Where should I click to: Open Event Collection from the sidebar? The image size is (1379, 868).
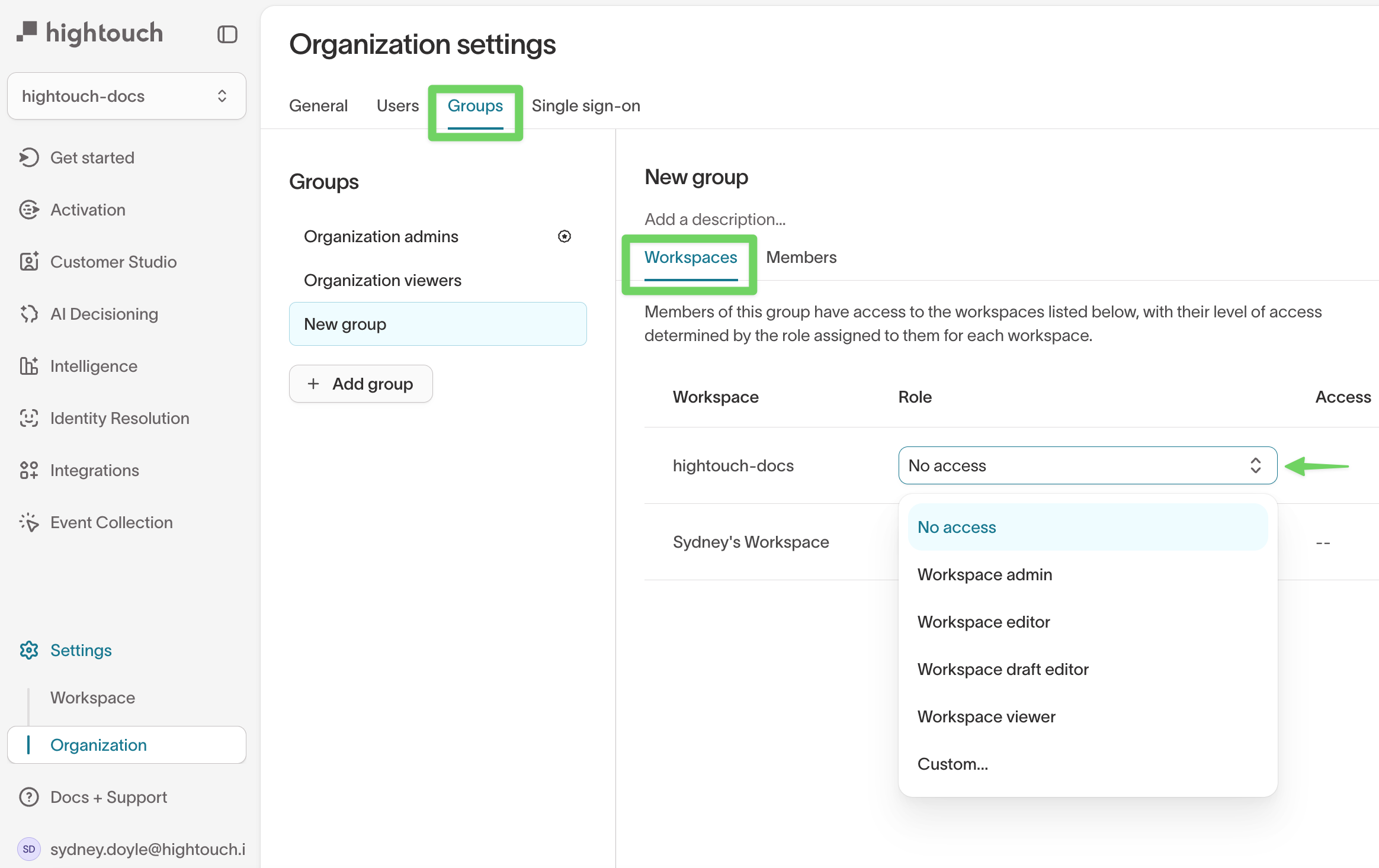(111, 522)
